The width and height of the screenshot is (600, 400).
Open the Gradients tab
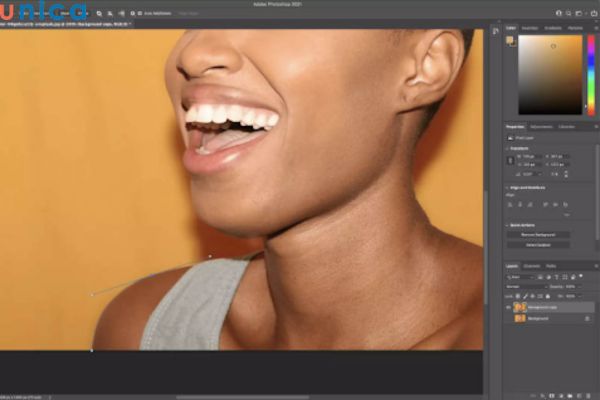click(555, 28)
